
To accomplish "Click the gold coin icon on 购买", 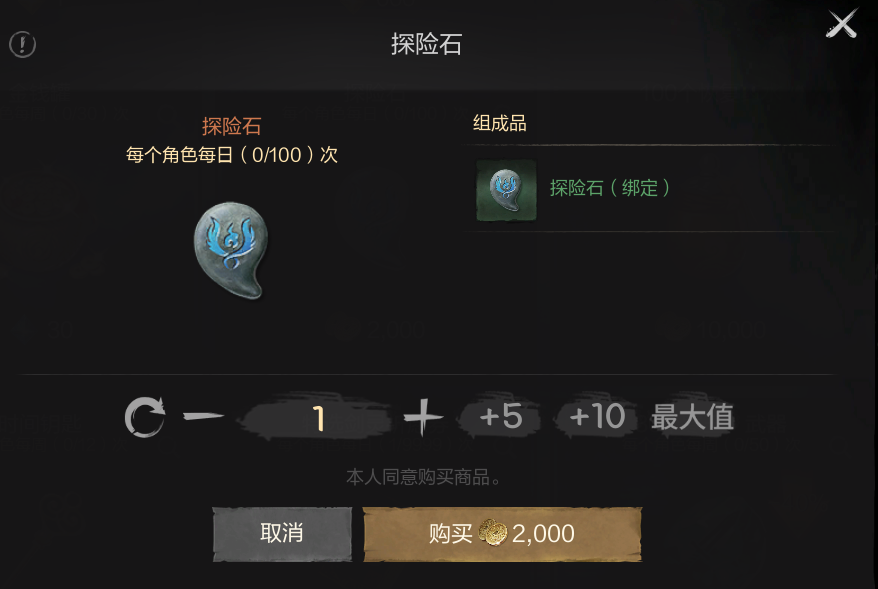I will (493, 532).
